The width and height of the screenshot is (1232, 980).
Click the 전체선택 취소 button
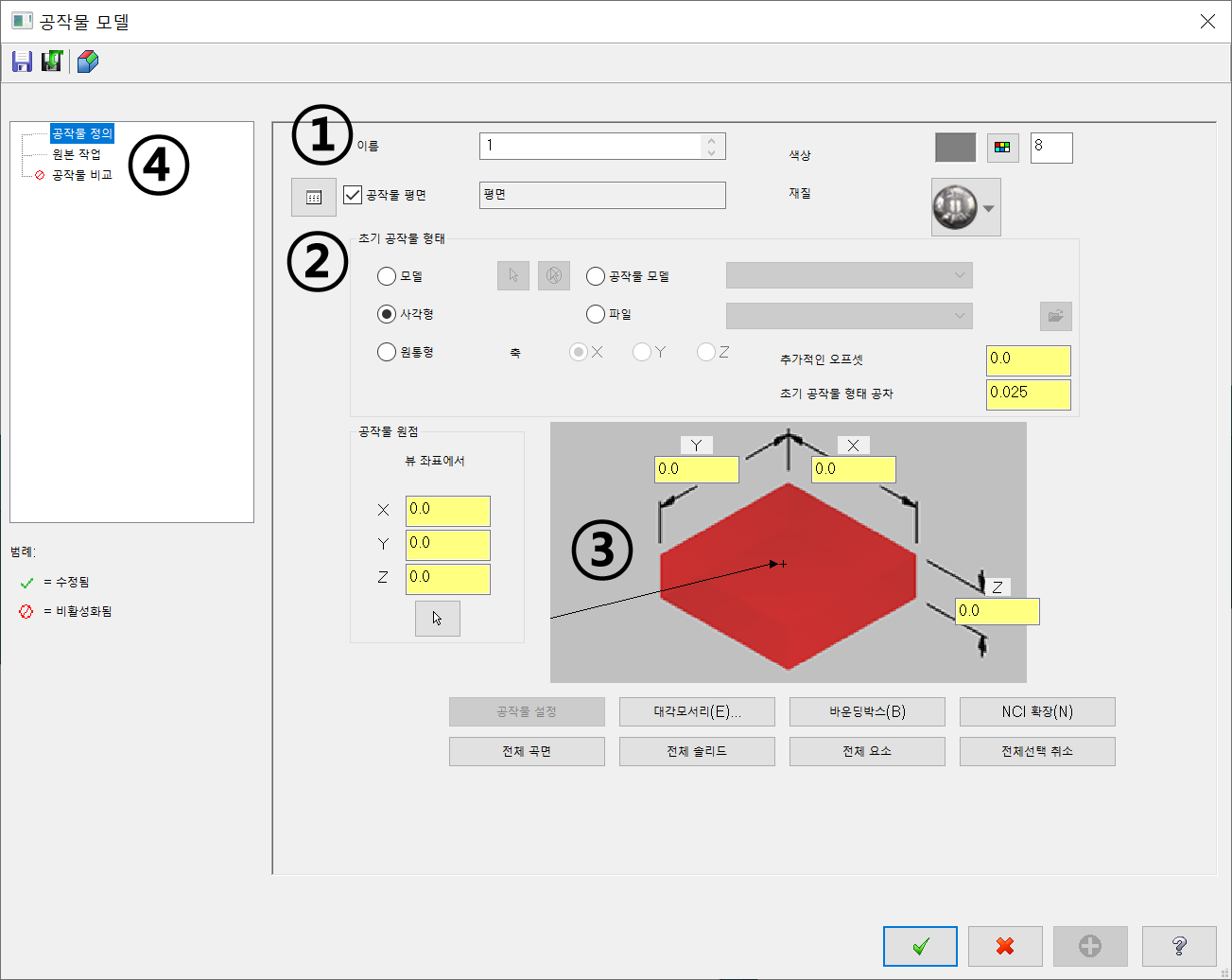tap(1037, 751)
